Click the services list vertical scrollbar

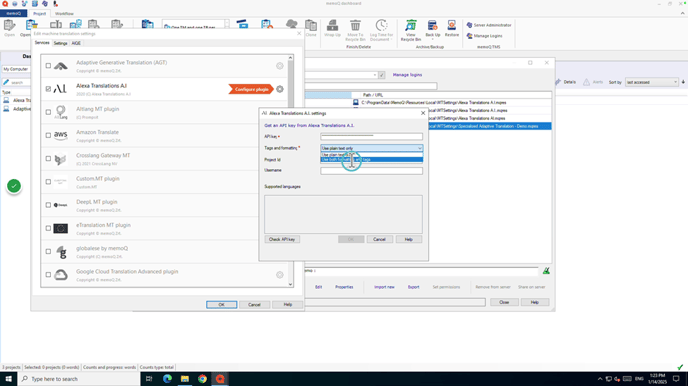tap(290, 171)
